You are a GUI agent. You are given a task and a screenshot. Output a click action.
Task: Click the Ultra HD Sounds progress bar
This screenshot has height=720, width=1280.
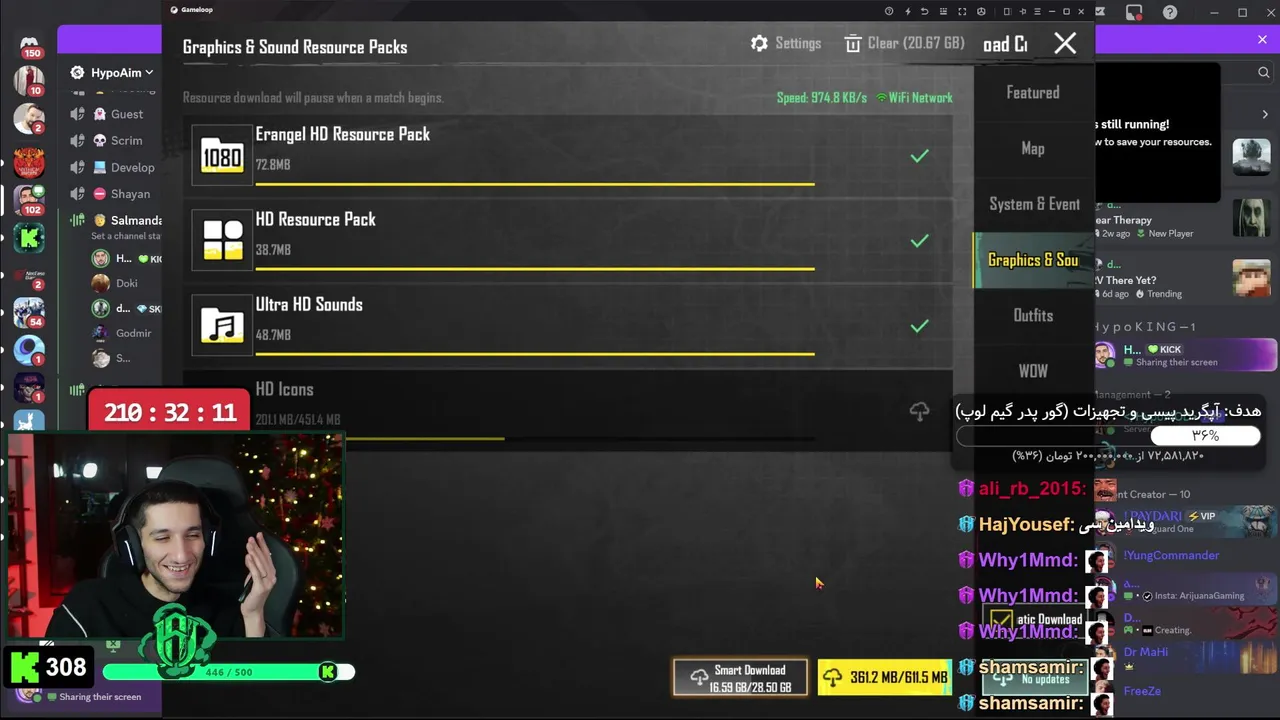pyautogui.click(x=535, y=354)
